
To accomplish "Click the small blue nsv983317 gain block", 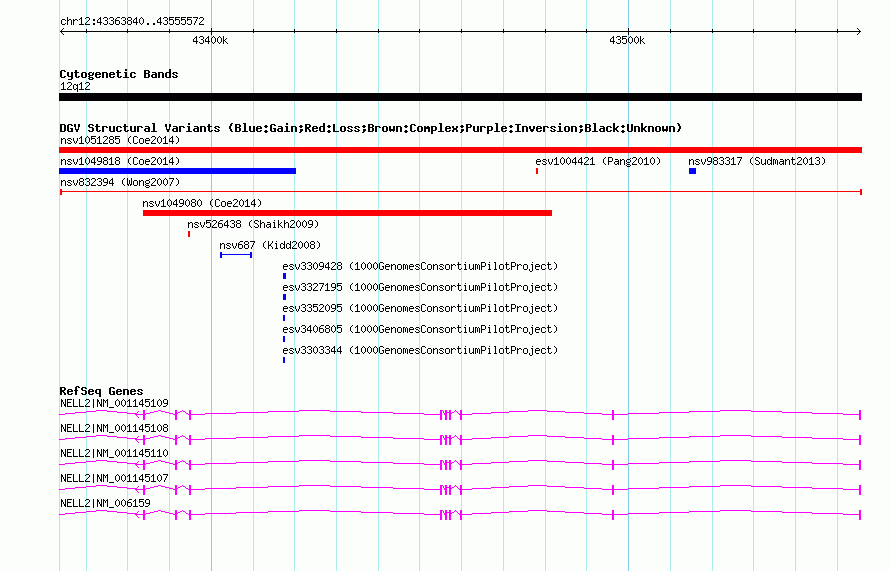I will click(x=692, y=171).
